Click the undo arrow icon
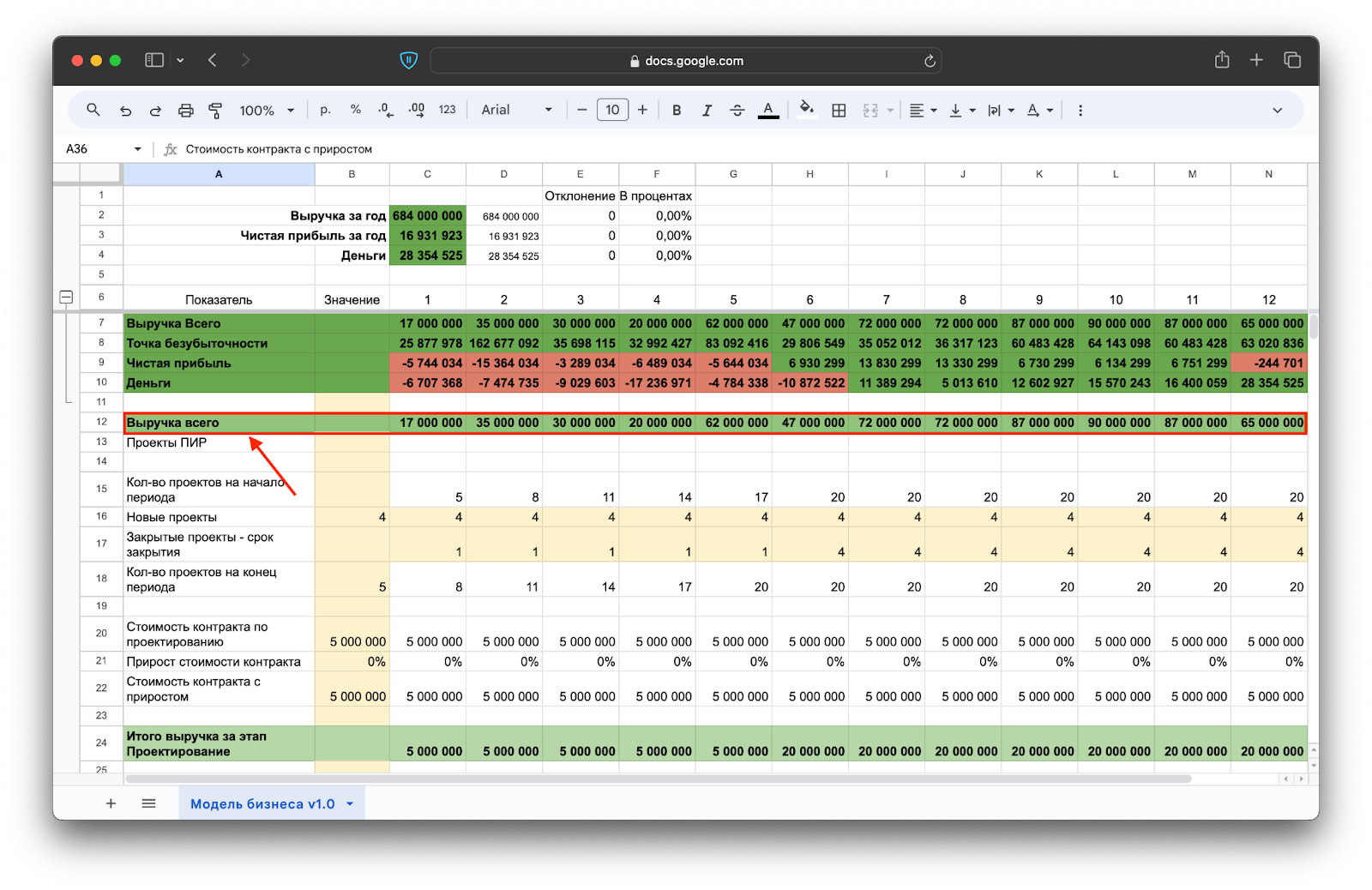The image size is (1372, 890). pyautogui.click(x=125, y=110)
